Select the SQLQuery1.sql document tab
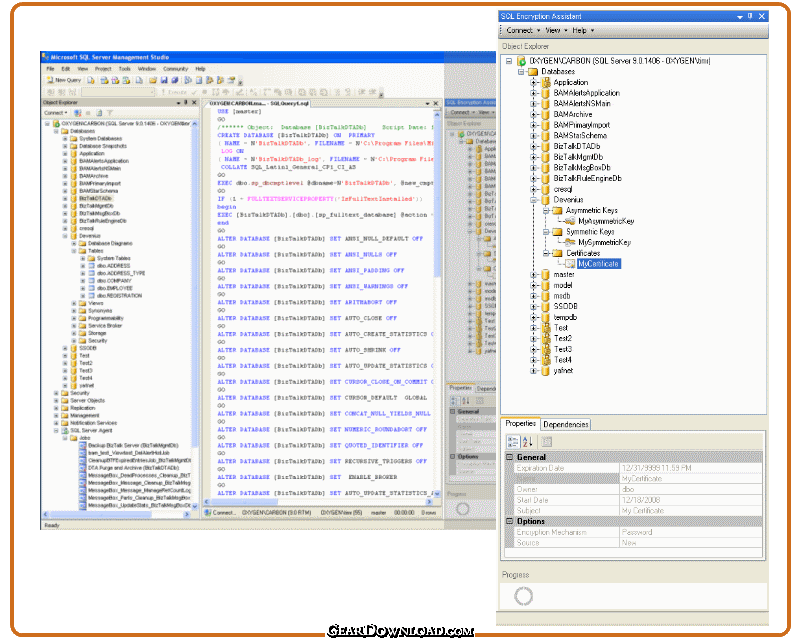 pyautogui.click(x=259, y=104)
